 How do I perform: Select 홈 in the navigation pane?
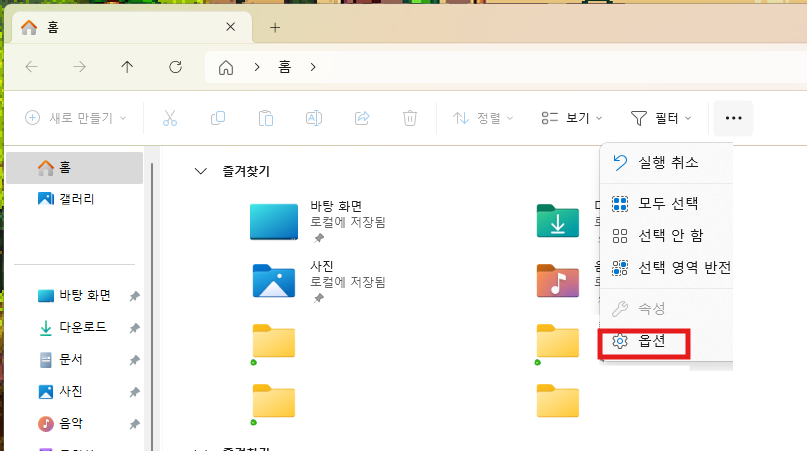pyautogui.click(x=75, y=168)
